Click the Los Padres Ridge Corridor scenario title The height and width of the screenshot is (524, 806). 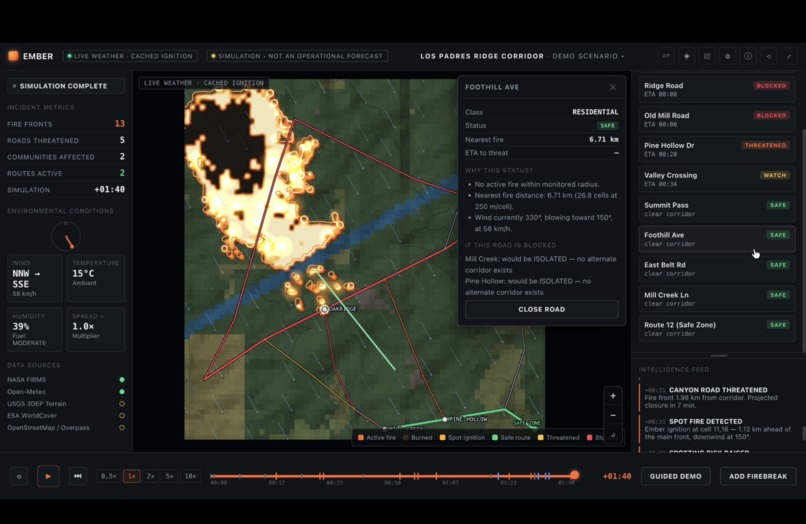[482, 56]
